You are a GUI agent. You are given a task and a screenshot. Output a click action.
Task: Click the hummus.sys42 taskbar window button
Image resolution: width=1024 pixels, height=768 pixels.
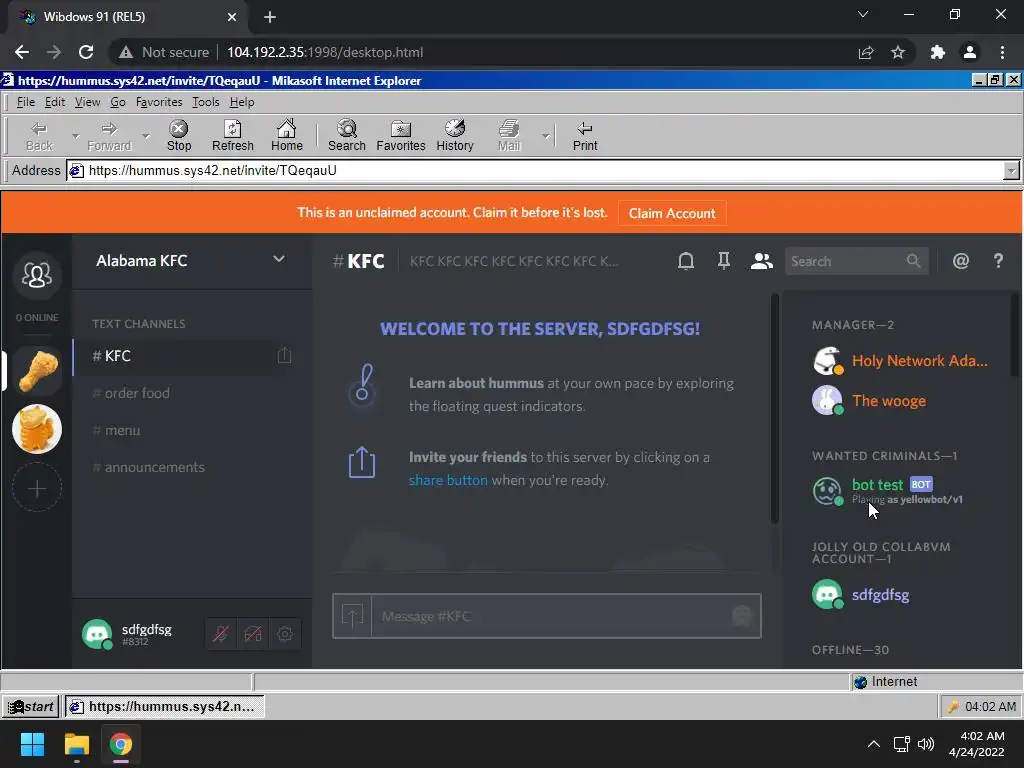click(164, 707)
